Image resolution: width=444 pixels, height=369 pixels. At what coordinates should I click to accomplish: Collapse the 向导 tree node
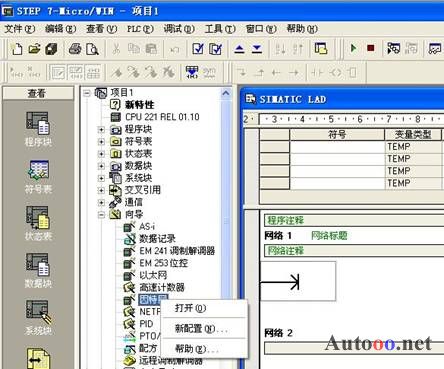pos(101,215)
